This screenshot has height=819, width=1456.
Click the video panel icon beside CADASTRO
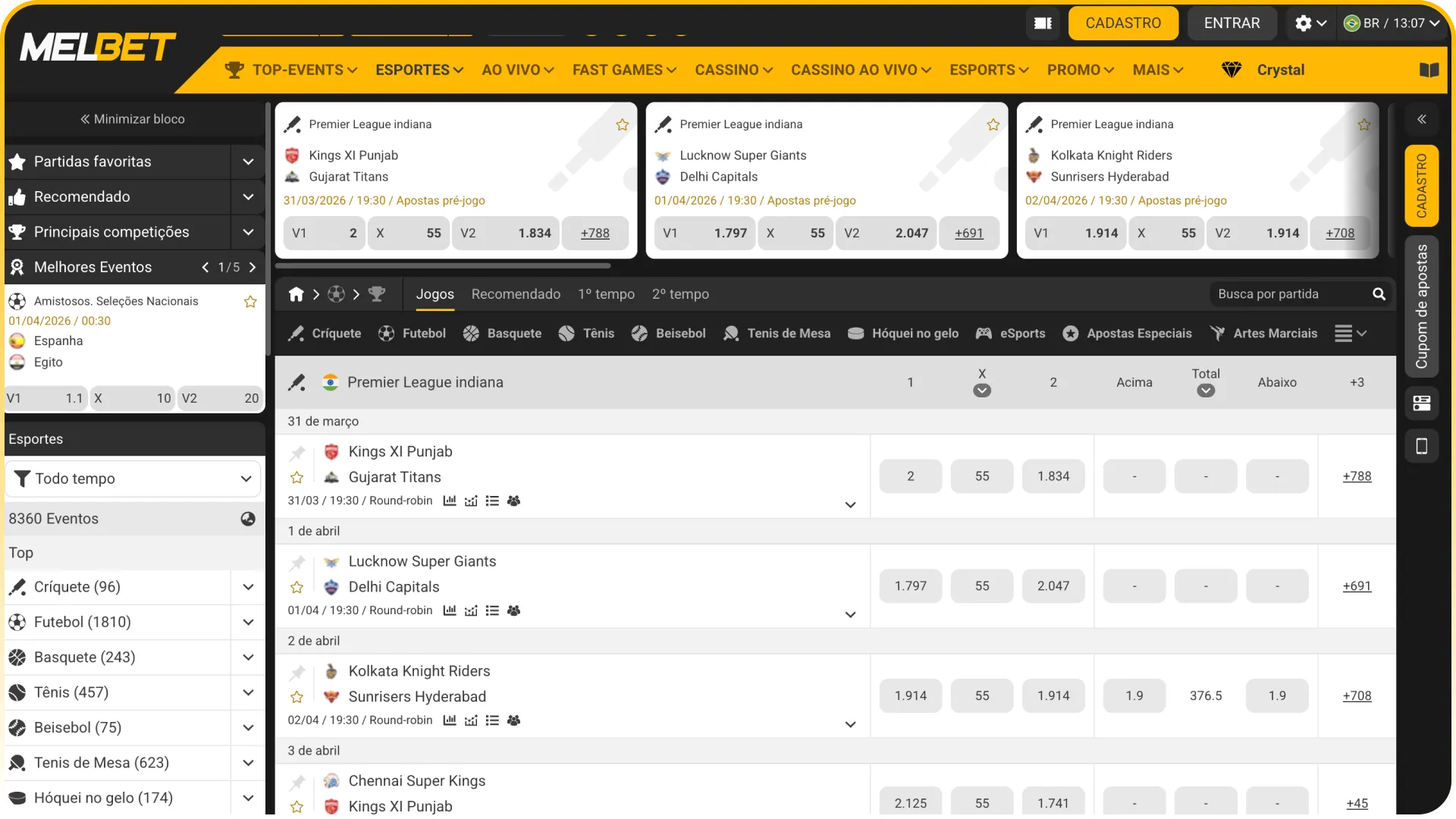click(x=1043, y=24)
